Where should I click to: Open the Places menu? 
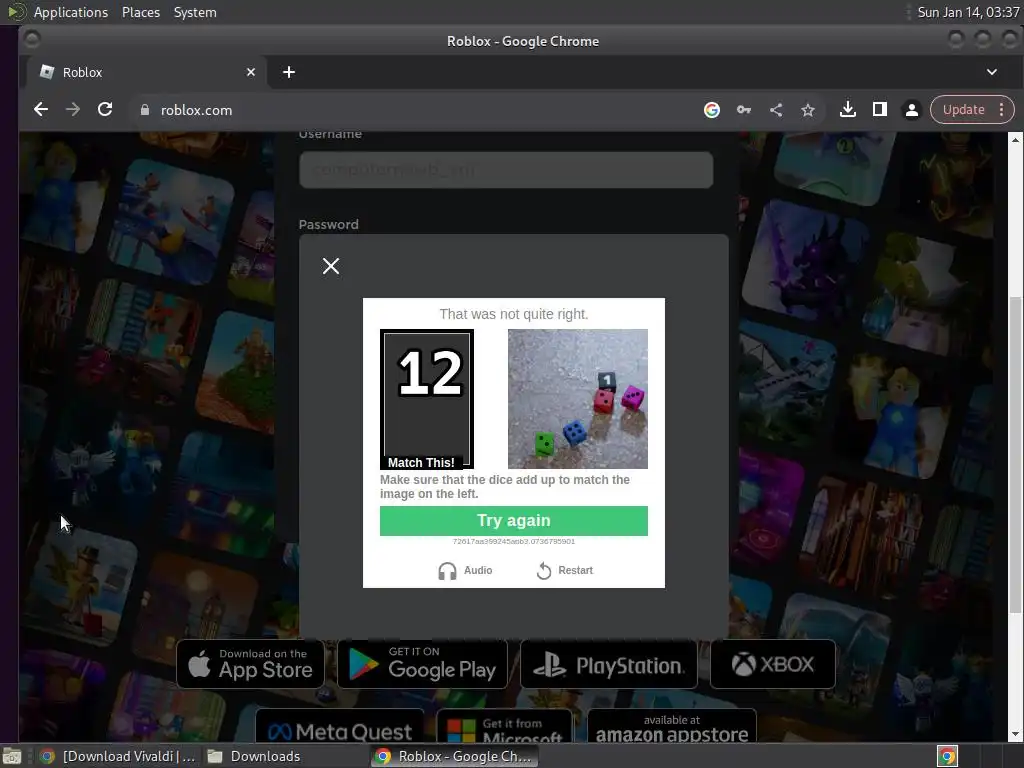click(140, 12)
